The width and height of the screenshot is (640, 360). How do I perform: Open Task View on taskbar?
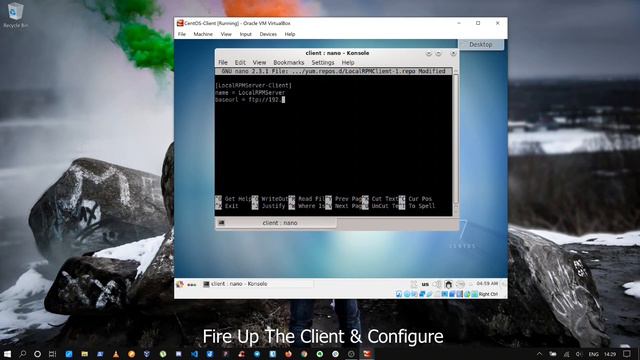point(52,354)
